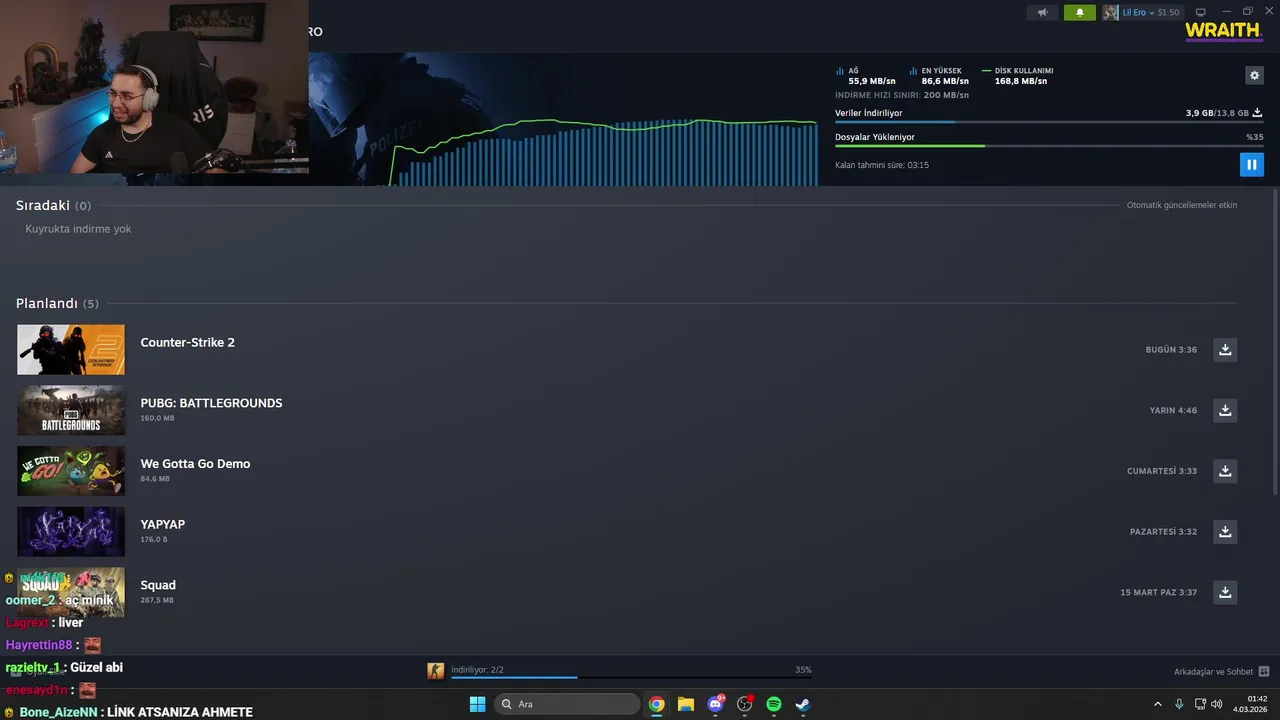Download Squad update now
The width and height of the screenshot is (1280, 720).
1225,592
